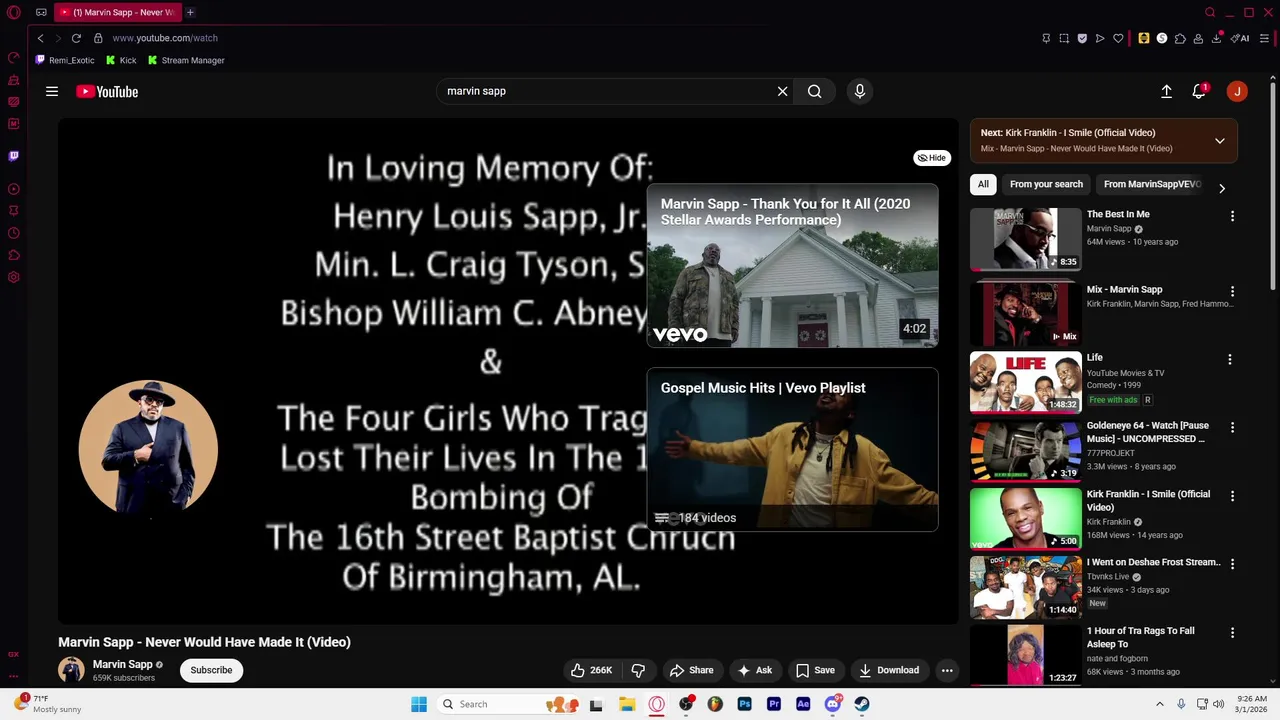The image size is (1280, 720).
Task: Go back to the previous page
Action: (40, 38)
